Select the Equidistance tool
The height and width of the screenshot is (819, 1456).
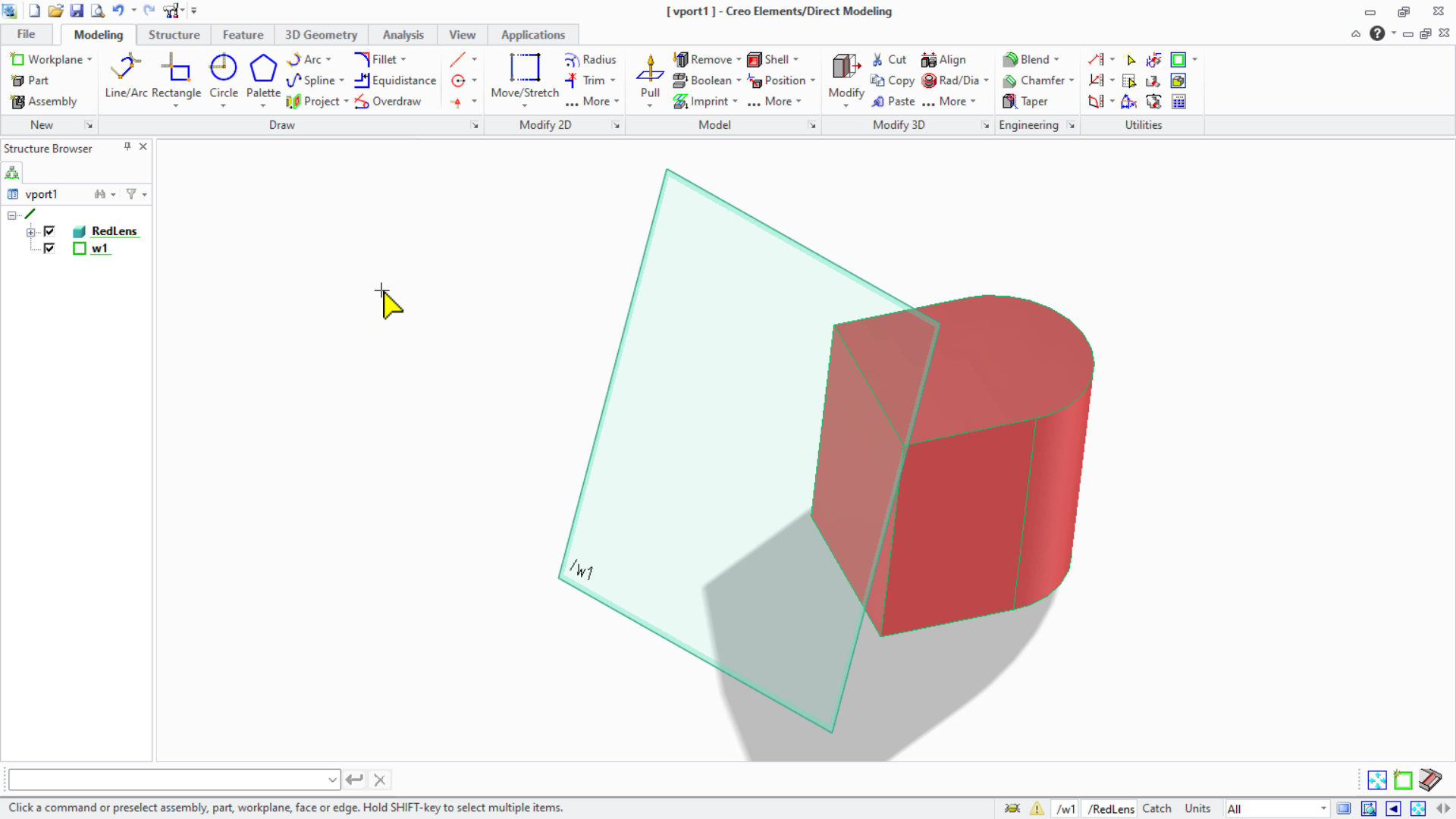click(x=395, y=80)
